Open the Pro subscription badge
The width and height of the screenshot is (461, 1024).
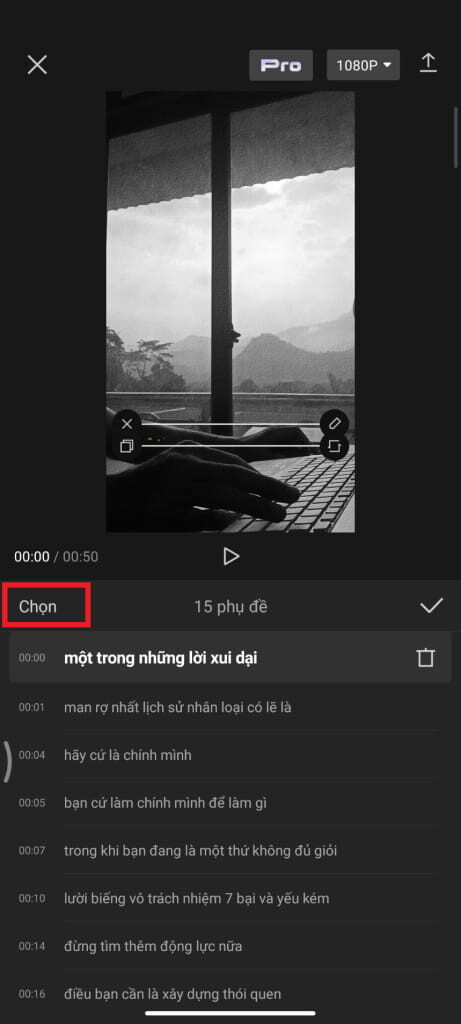click(281, 65)
